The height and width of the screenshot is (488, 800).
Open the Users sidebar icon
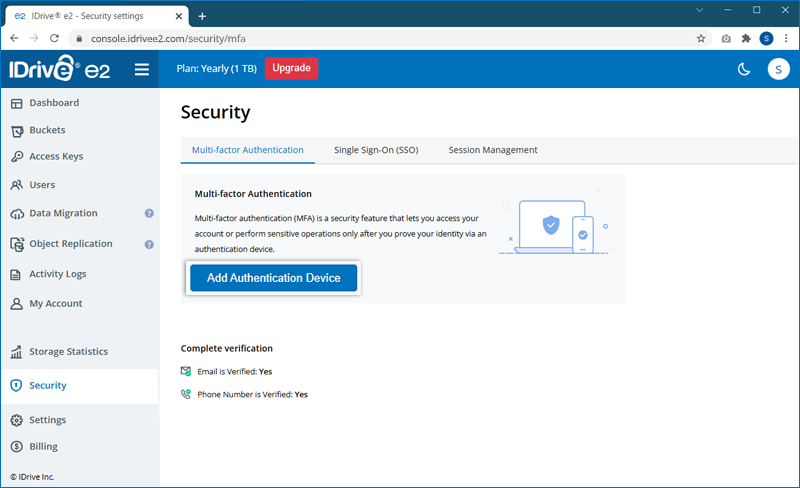tap(17, 185)
